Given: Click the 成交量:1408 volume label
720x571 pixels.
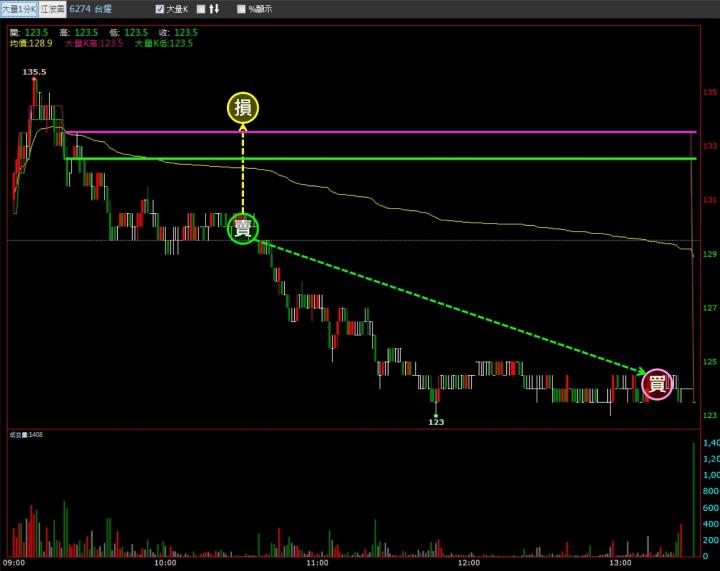Looking at the screenshot, I should [26, 435].
